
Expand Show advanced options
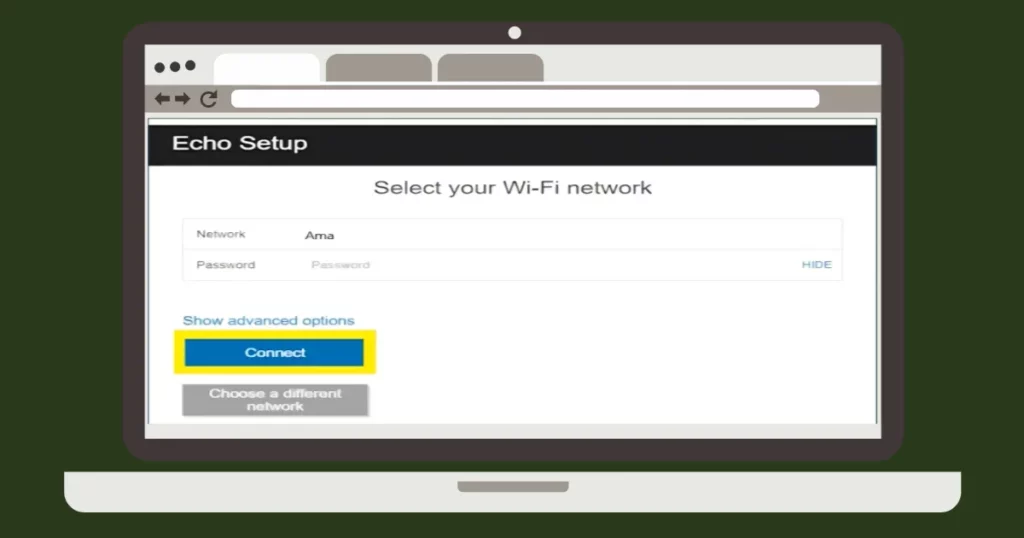tap(268, 321)
